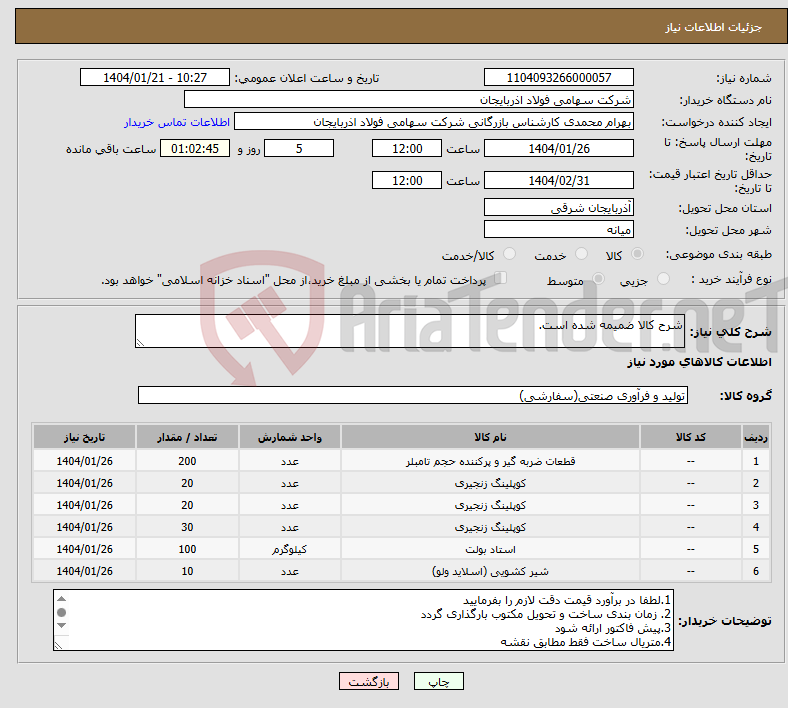Select the کالا/خدمت radio button

point(510,254)
